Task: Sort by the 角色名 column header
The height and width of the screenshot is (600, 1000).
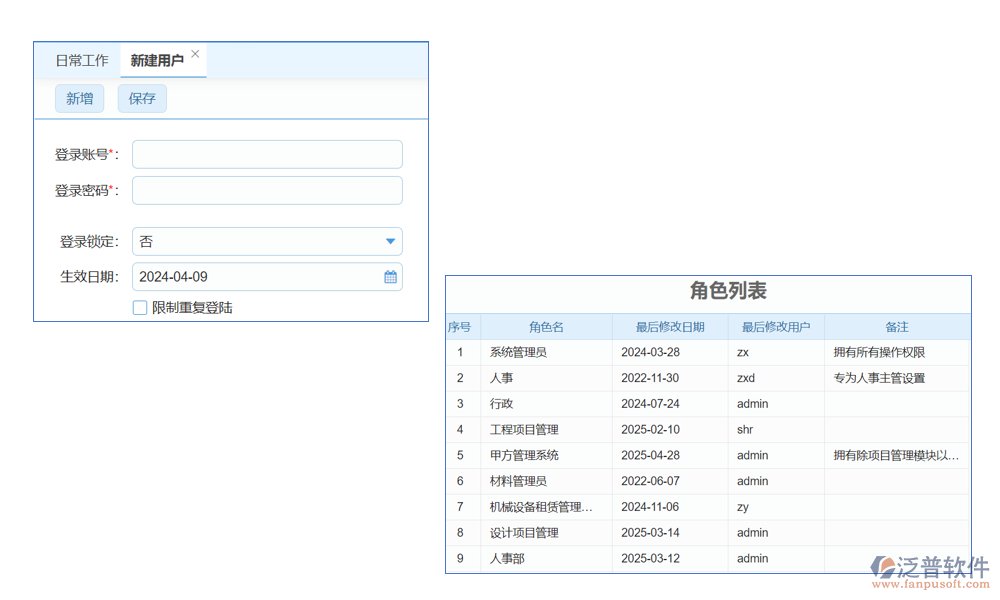Action: 546,327
